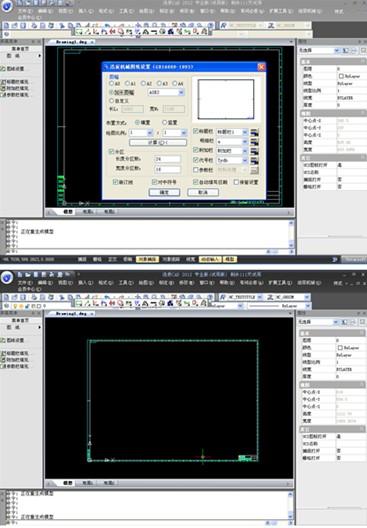367x528 pixels.
Task: Enable the 参数栏 checkbox
Action: click(x=196, y=170)
